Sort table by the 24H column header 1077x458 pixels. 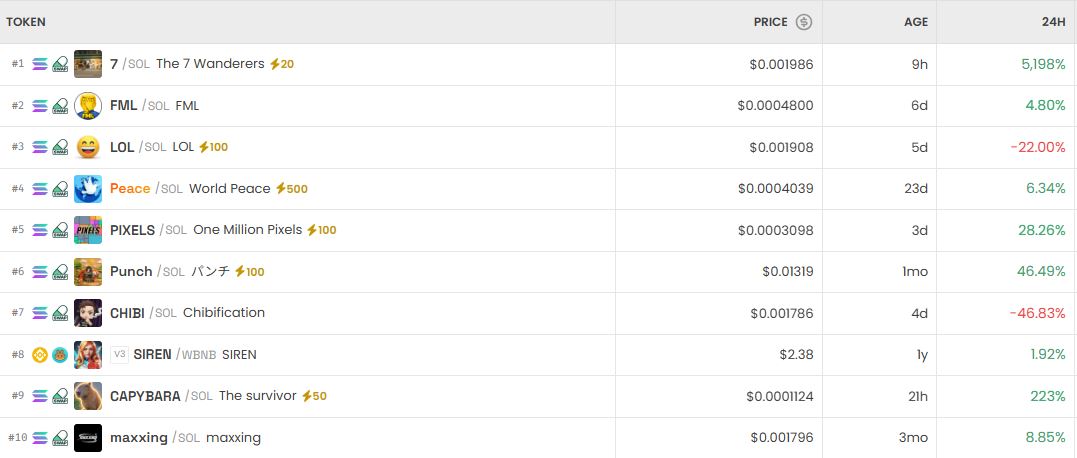click(x=1053, y=22)
